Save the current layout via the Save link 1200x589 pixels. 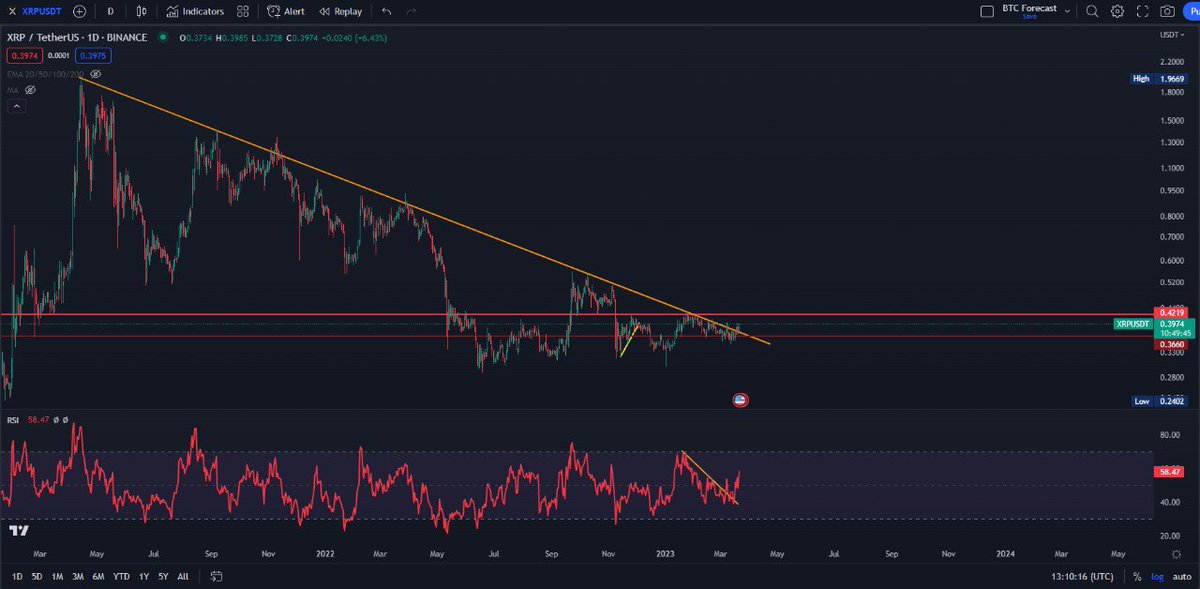[1030, 18]
